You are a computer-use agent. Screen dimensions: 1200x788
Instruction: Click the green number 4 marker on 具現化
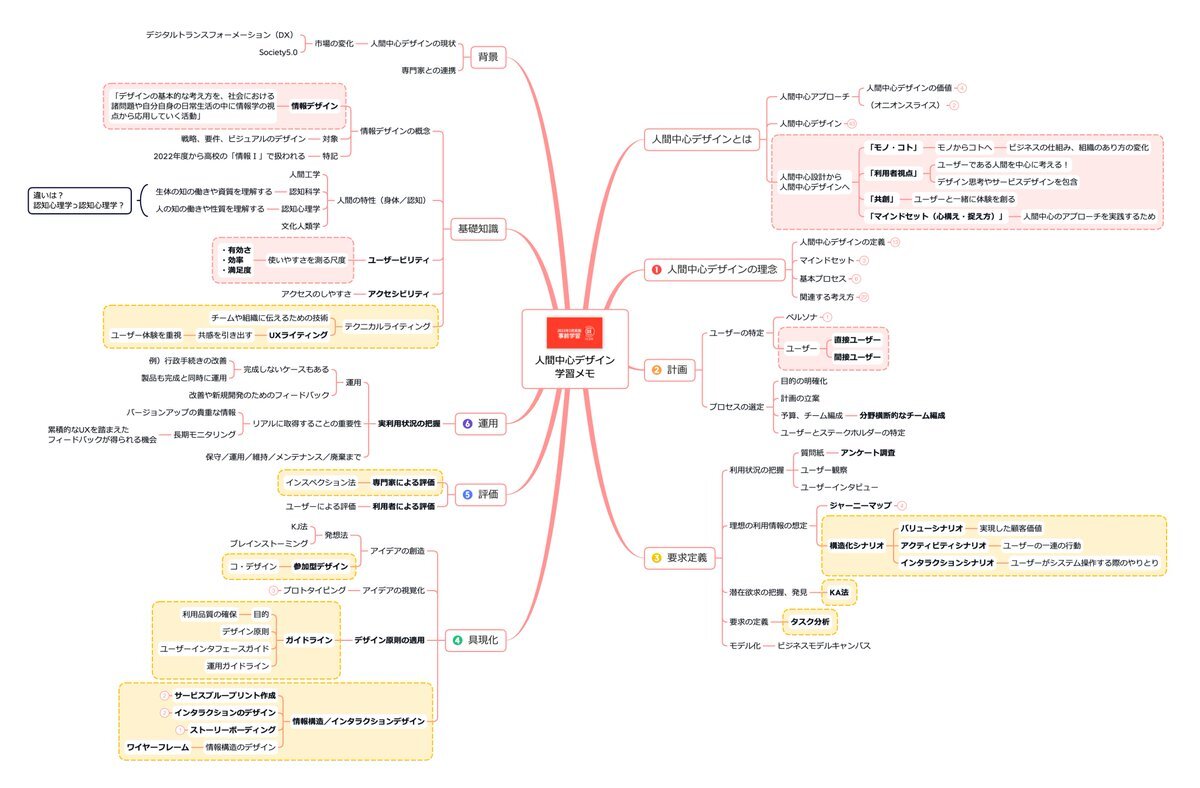point(458,640)
